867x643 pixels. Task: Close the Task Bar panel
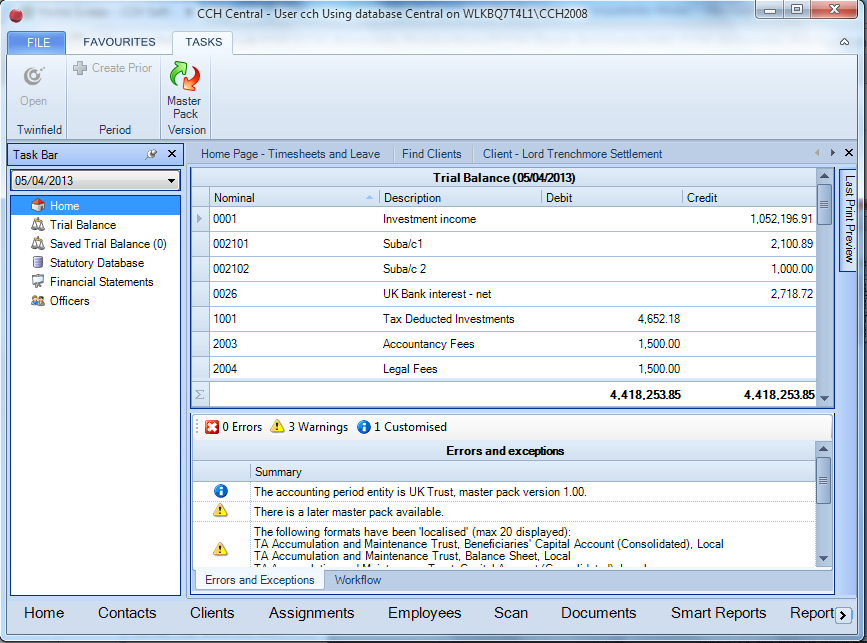coord(172,154)
